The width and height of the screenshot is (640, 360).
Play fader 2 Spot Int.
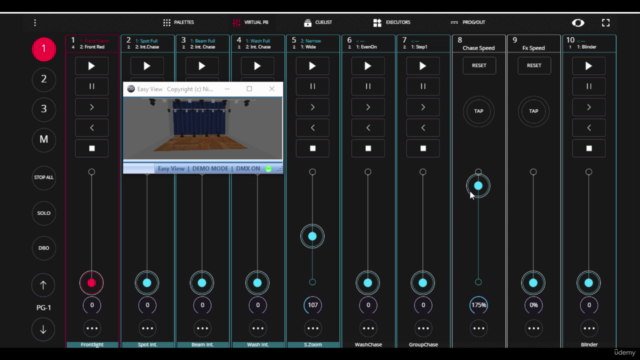tap(147, 66)
